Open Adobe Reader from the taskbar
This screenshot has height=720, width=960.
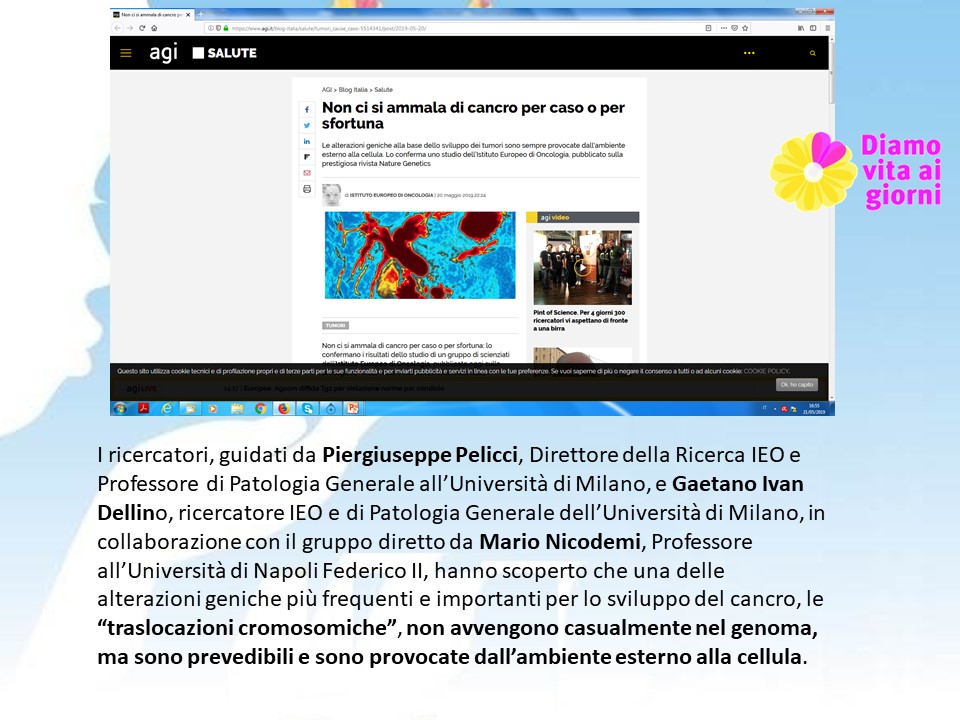(143, 408)
